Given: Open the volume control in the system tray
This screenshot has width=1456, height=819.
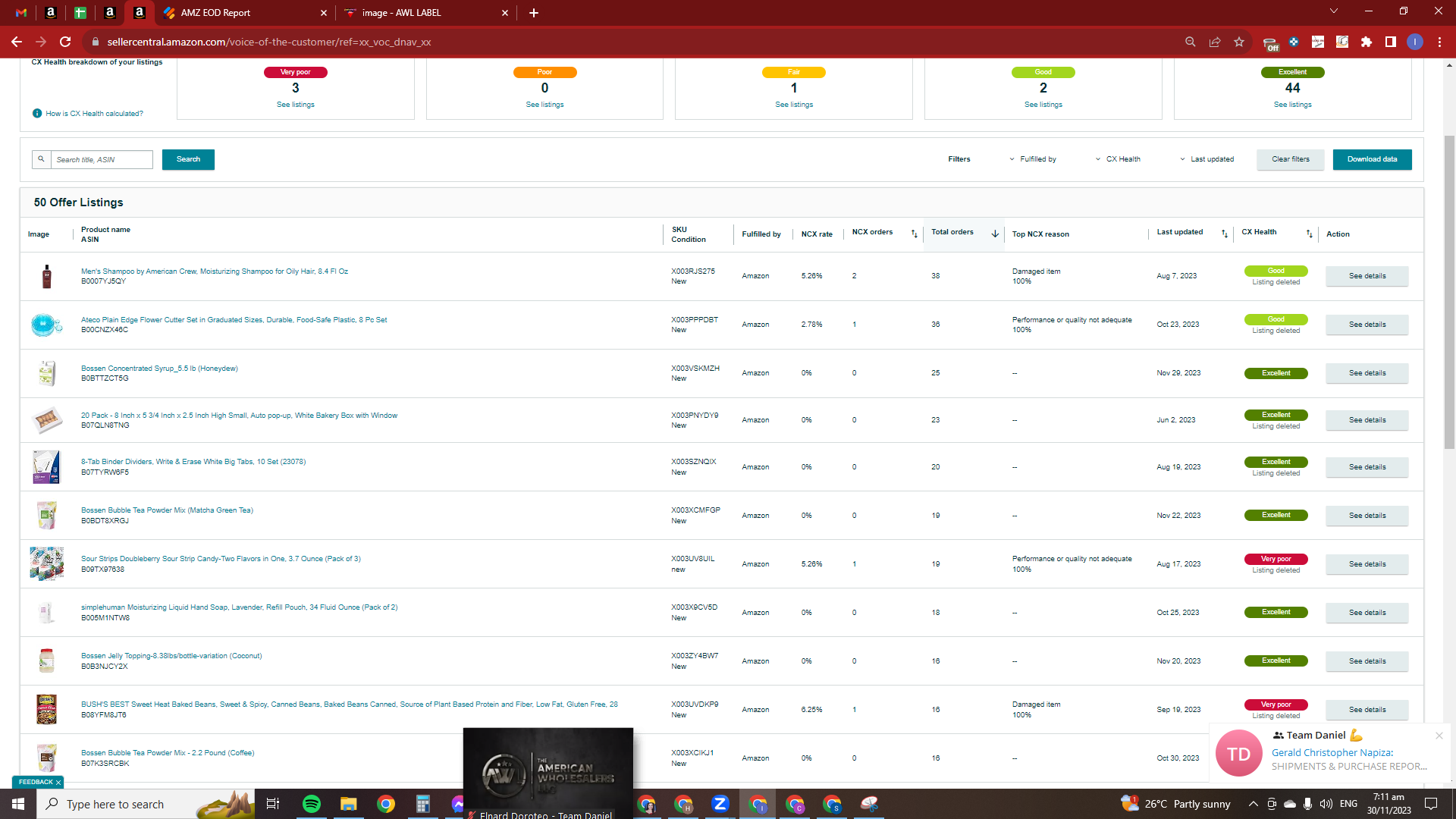Looking at the screenshot, I should point(1326,804).
